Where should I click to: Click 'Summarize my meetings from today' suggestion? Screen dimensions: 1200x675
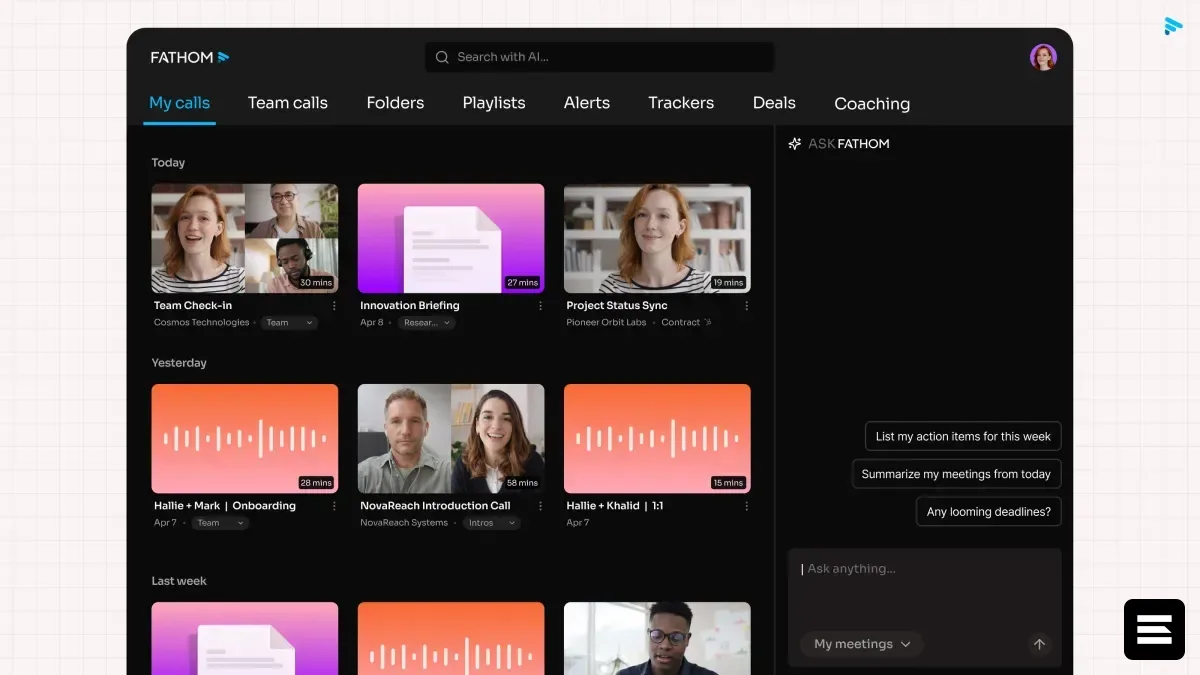pos(956,474)
